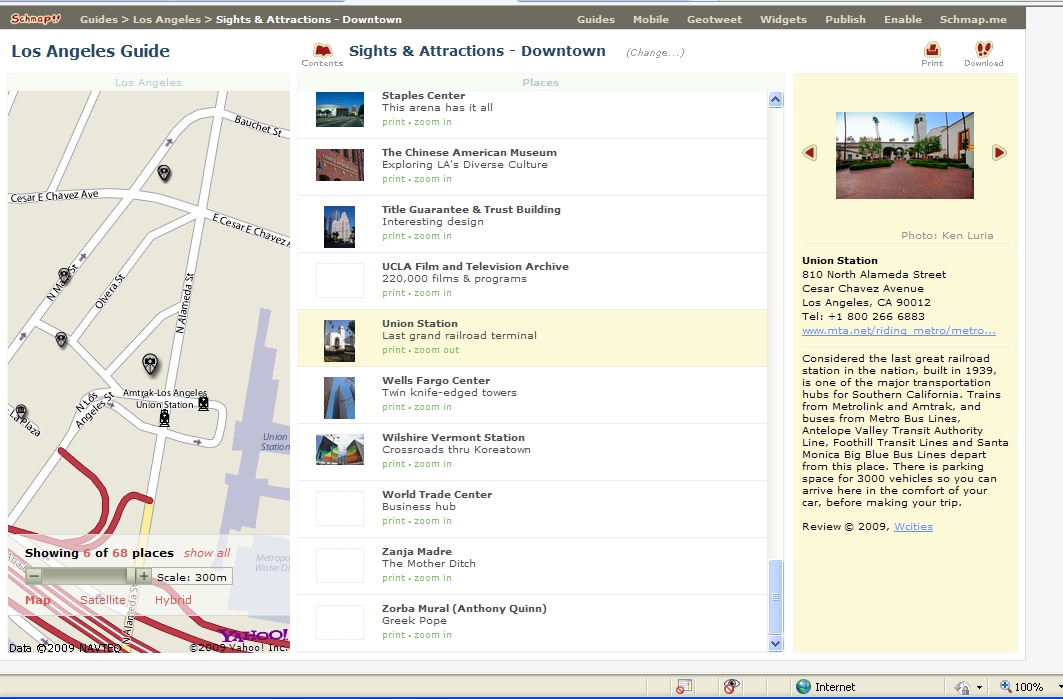
Task: Click the privacy eye status icon
Action: point(731,687)
